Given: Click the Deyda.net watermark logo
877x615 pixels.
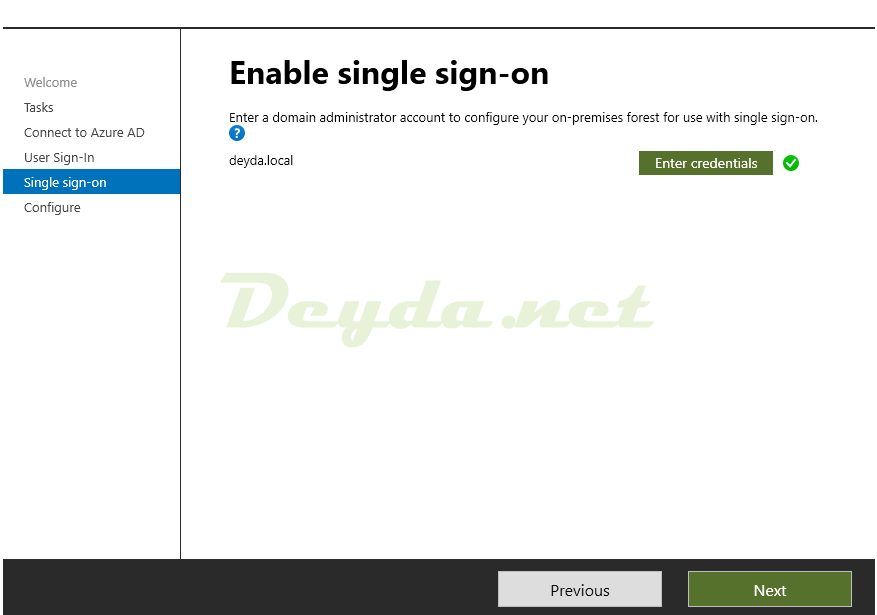Looking at the screenshot, I should click(437, 308).
